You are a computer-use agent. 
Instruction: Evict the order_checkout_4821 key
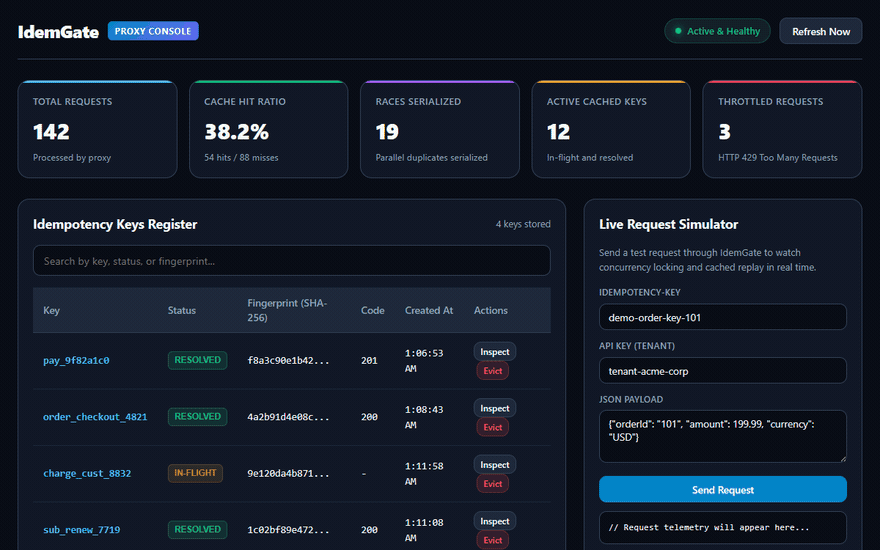click(x=493, y=428)
